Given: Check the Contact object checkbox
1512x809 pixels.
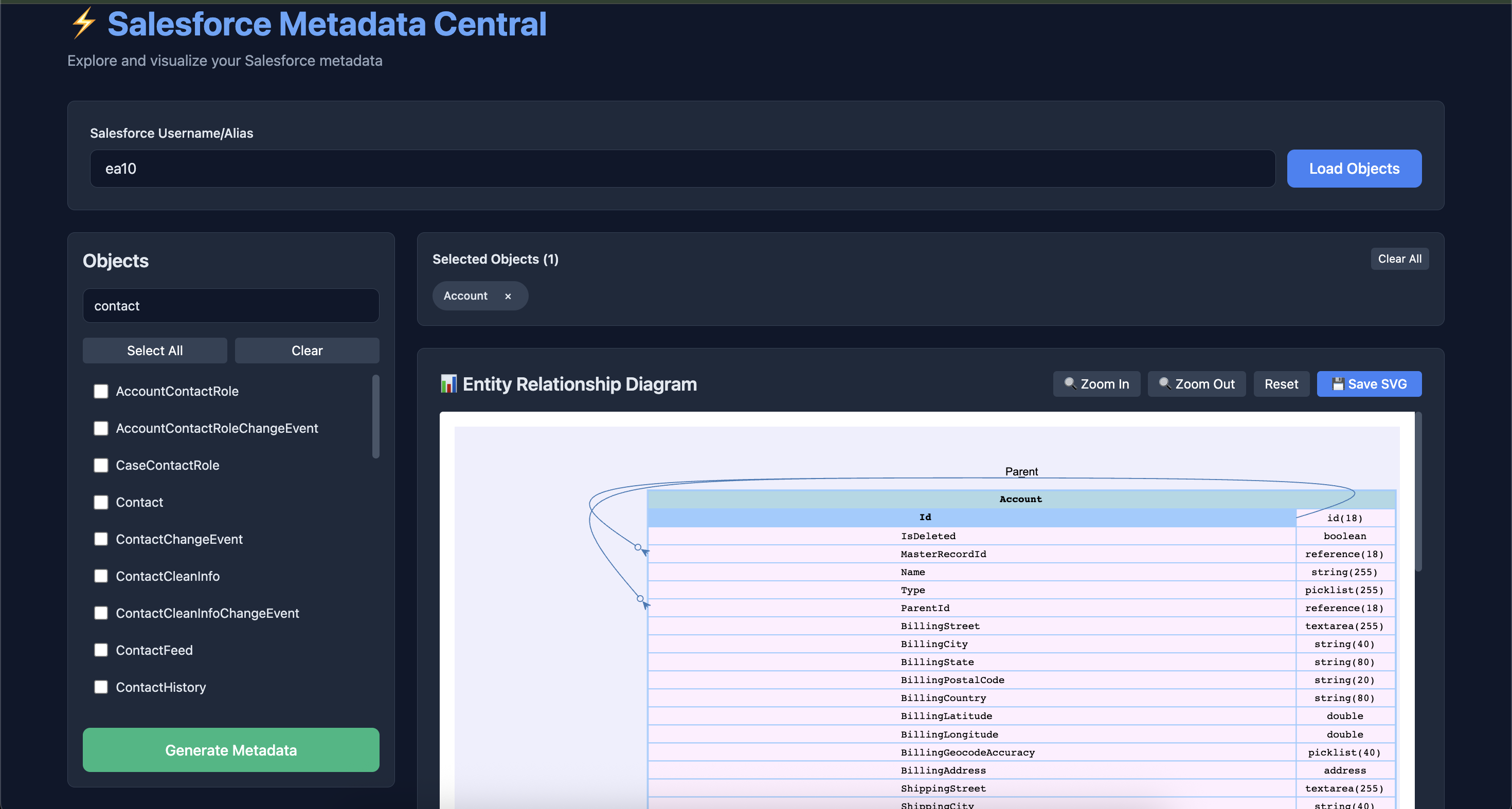Looking at the screenshot, I should 101,502.
